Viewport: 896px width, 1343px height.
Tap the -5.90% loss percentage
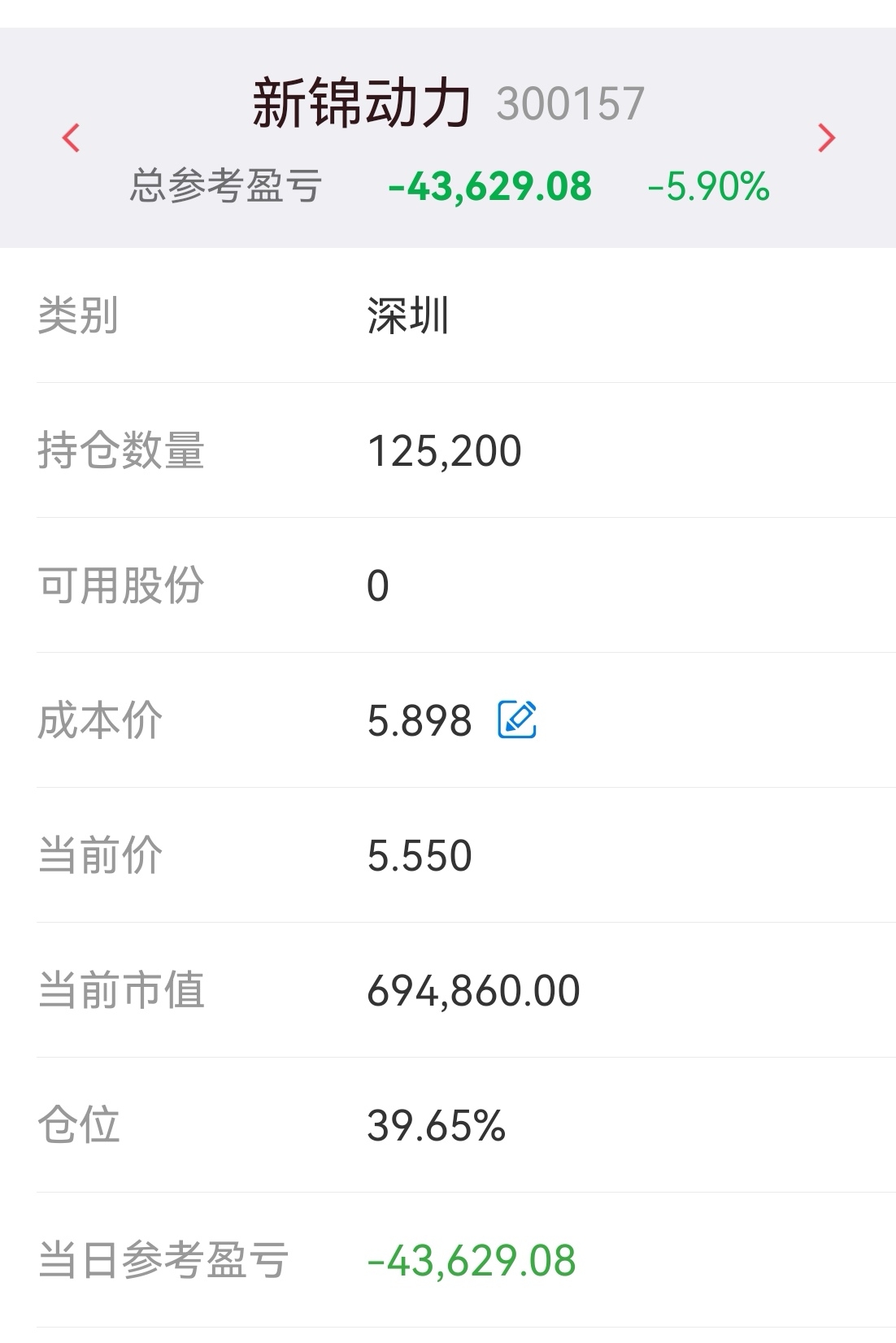point(708,187)
